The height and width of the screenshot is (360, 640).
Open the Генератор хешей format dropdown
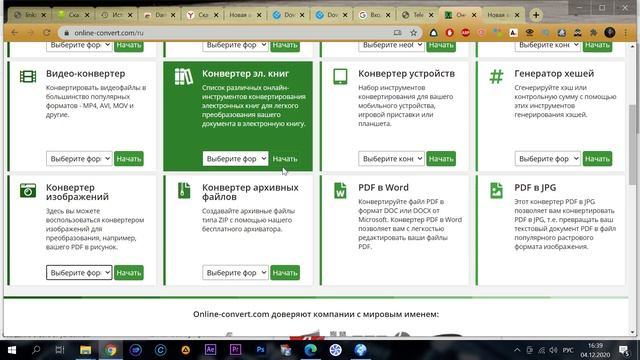(x=548, y=158)
